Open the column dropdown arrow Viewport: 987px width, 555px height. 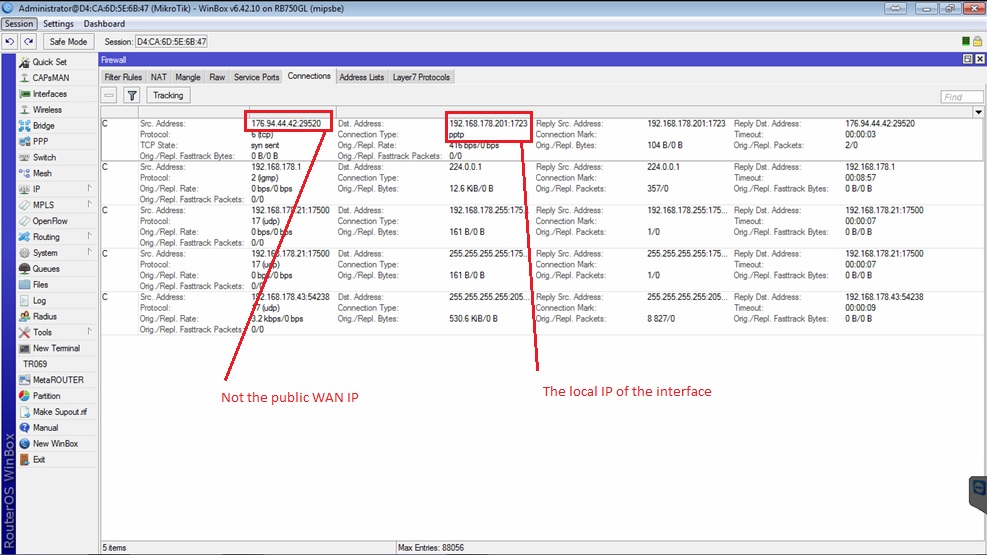tap(978, 112)
